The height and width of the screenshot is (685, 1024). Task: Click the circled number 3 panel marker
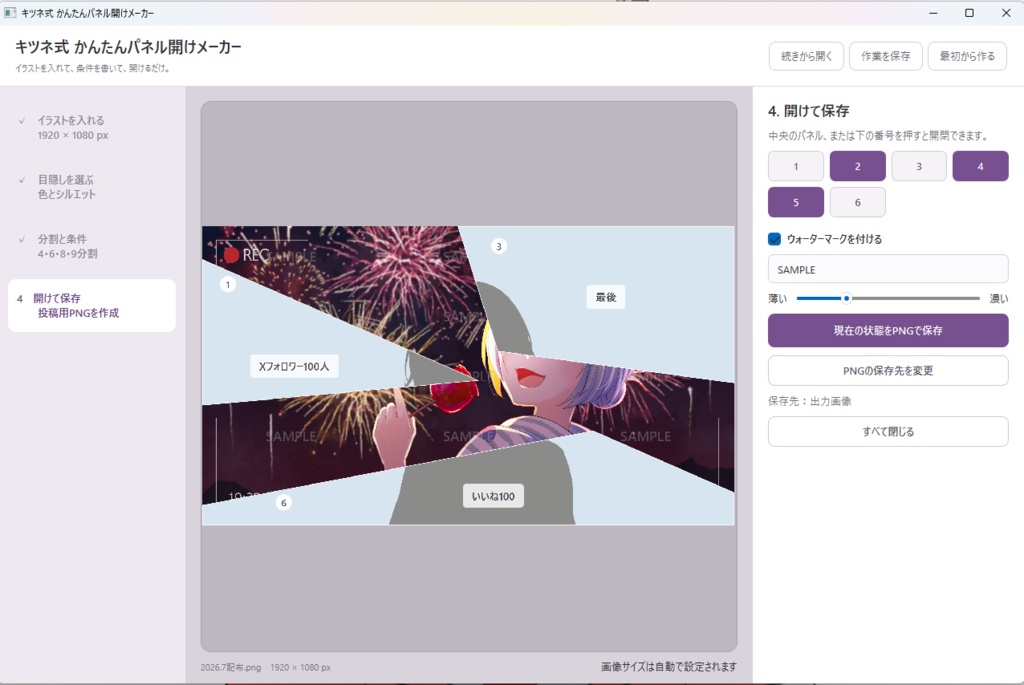(499, 246)
